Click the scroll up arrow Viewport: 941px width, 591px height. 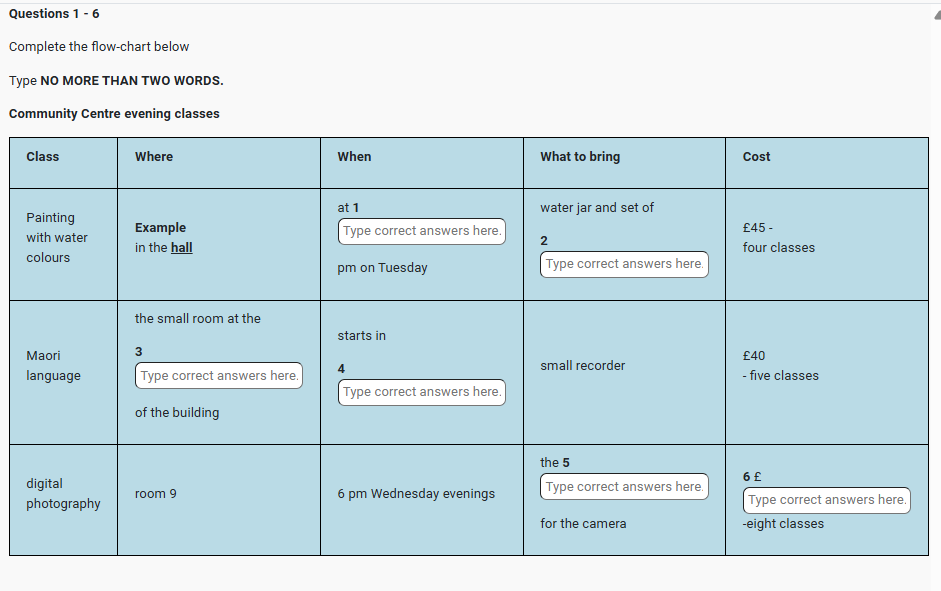tap(935, 15)
